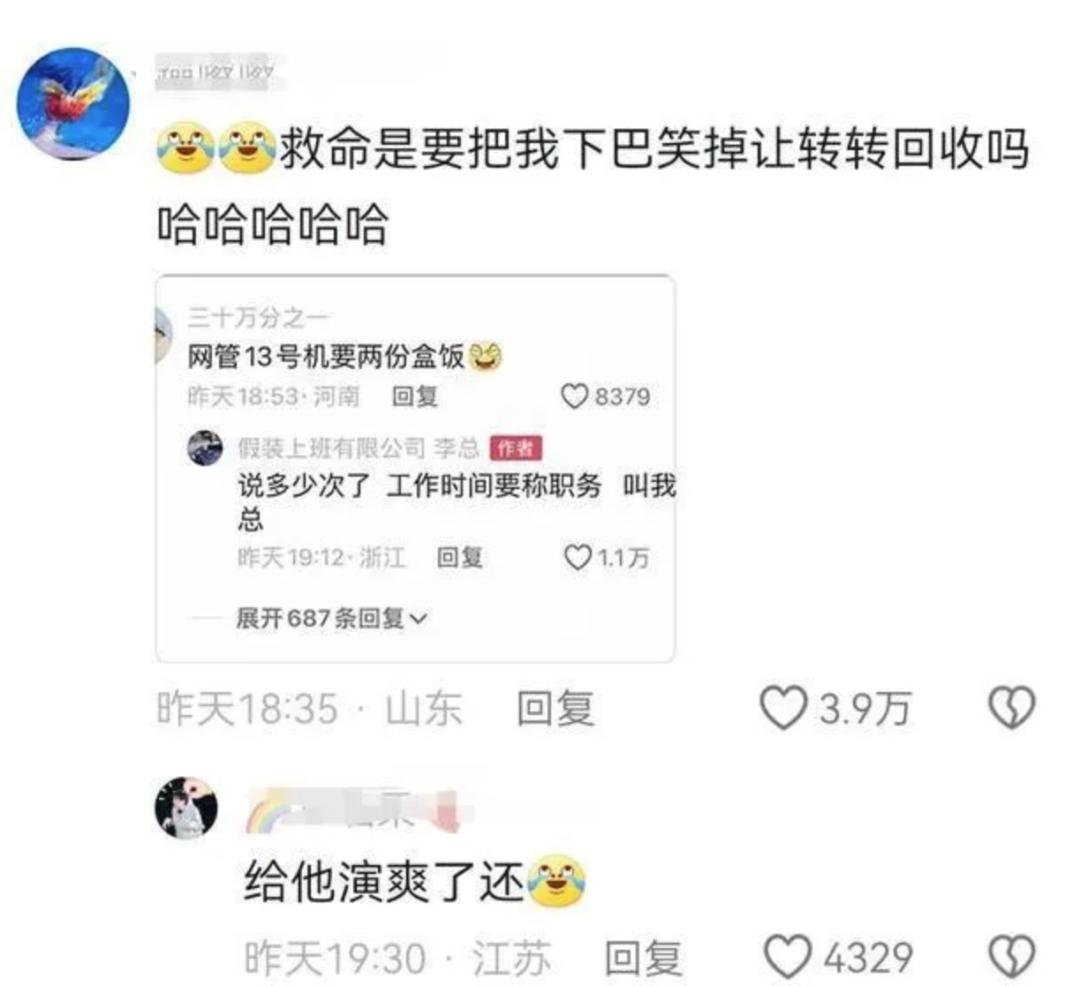Click the chevron next to 687条回复
Viewport: 1080px width, 986px height.
click(x=419, y=619)
